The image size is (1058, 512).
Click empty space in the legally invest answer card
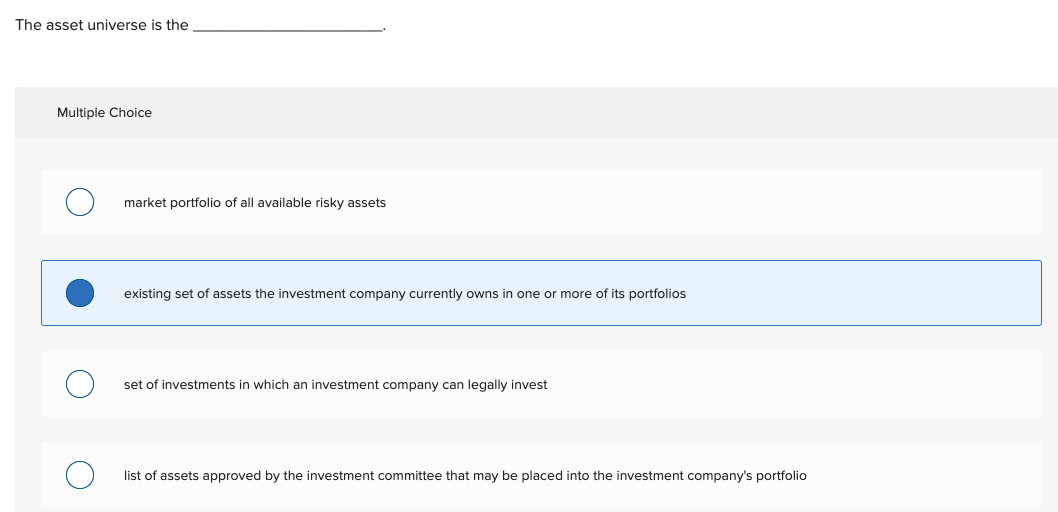click(780, 385)
